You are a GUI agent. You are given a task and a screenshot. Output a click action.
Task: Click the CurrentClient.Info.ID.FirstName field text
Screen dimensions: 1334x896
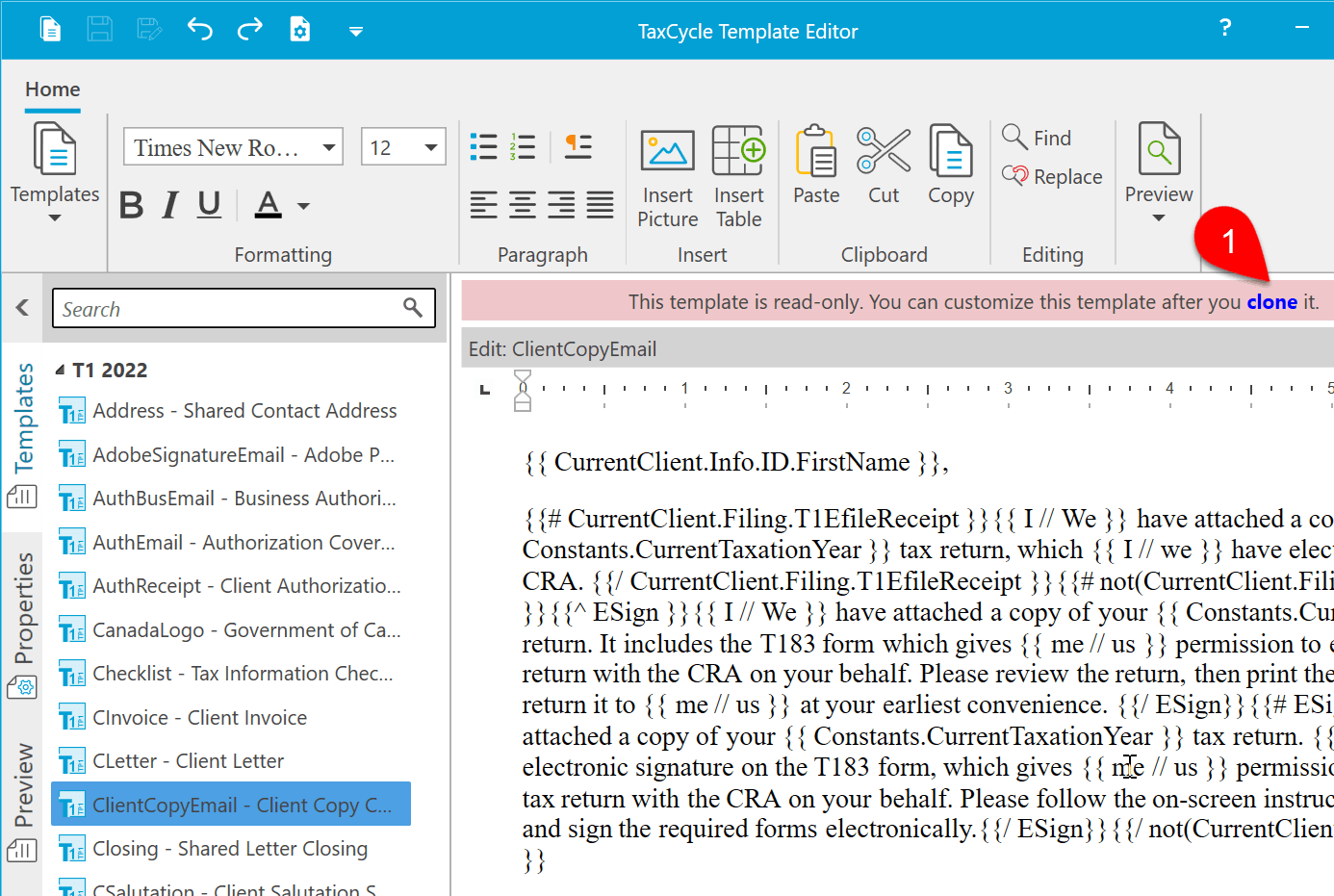(x=731, y=463)
